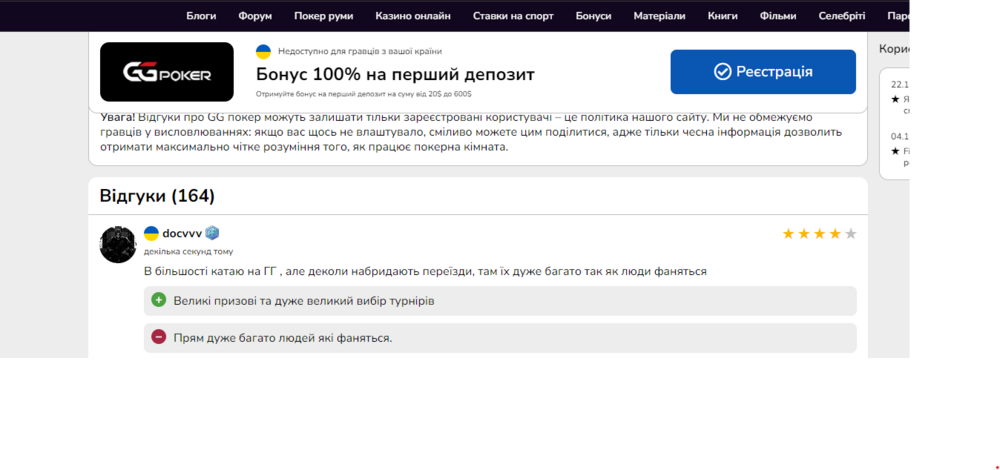Click the docvvv username link
The width and height of the screenshot is (1000, 470).
[182, 233]
